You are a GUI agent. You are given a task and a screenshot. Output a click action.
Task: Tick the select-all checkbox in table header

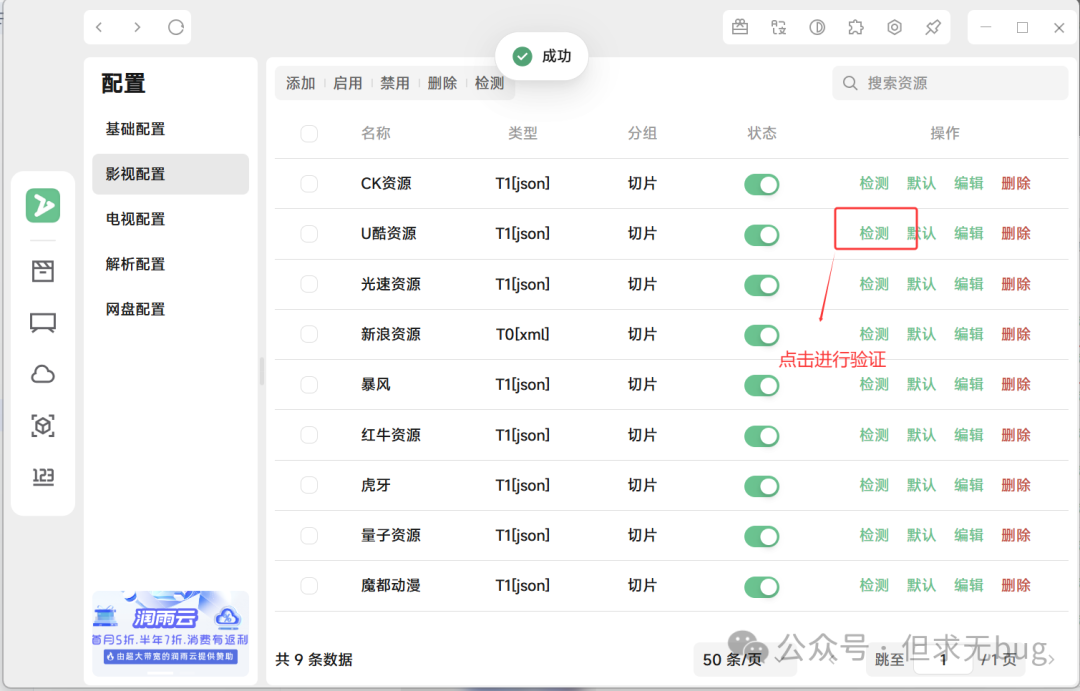pos(309,134)
